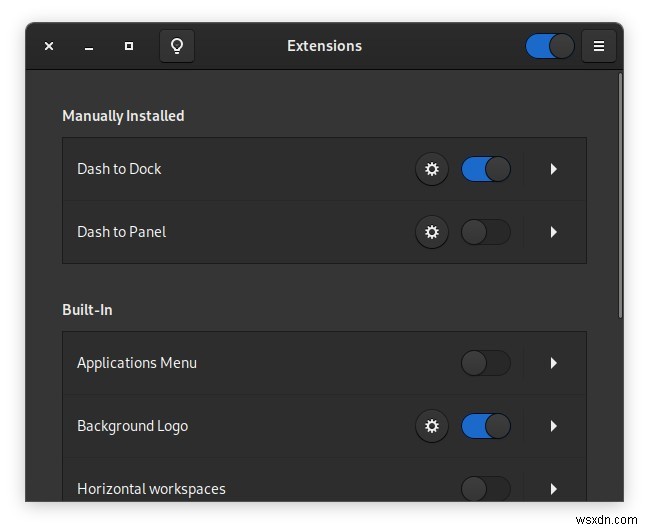The height and width of the screenshot is (530, 649).
Task: Enable the Dash to Panel extension
Action: (x=486, y=232)
